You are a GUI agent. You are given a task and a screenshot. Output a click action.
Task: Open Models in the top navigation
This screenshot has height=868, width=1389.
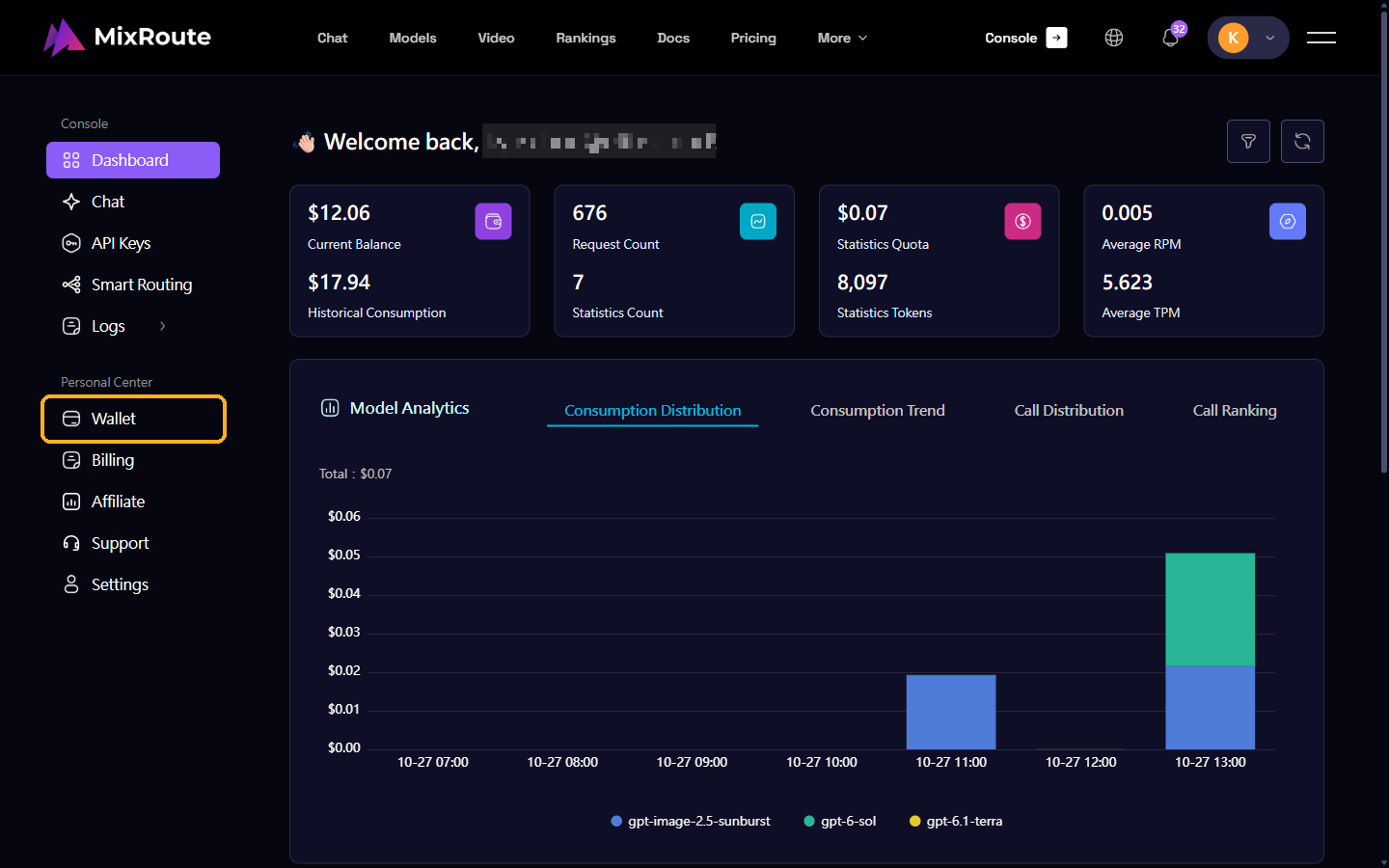pyautogui.click(x=413, y=38)
